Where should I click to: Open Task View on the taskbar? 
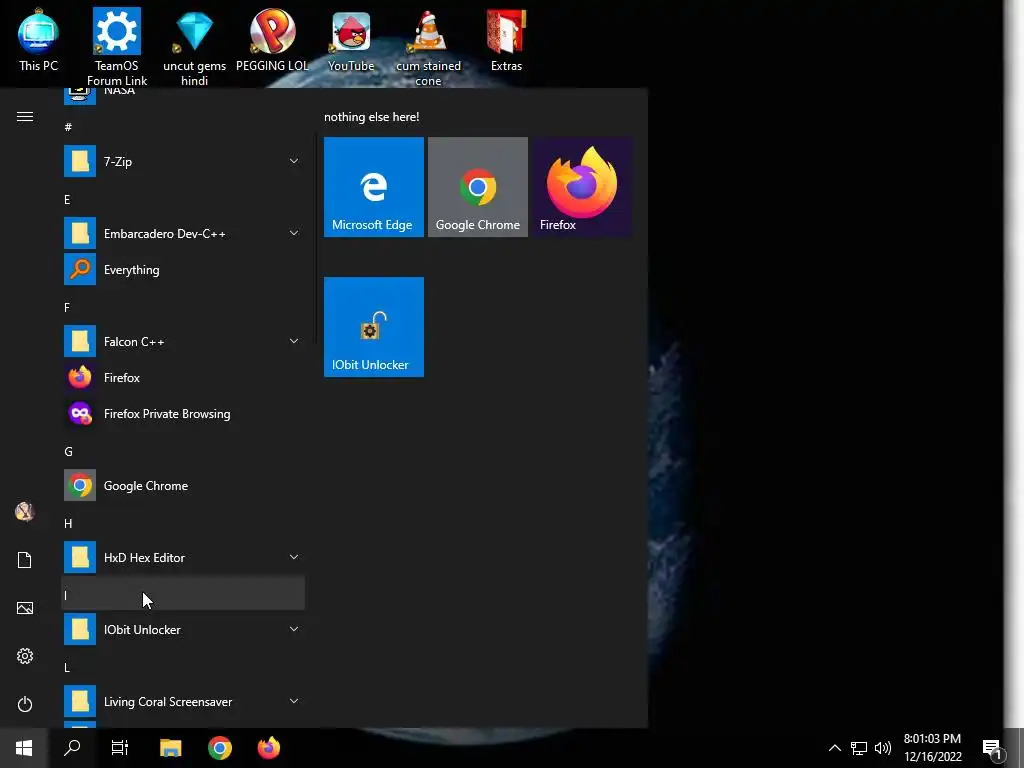pos(120,748)
